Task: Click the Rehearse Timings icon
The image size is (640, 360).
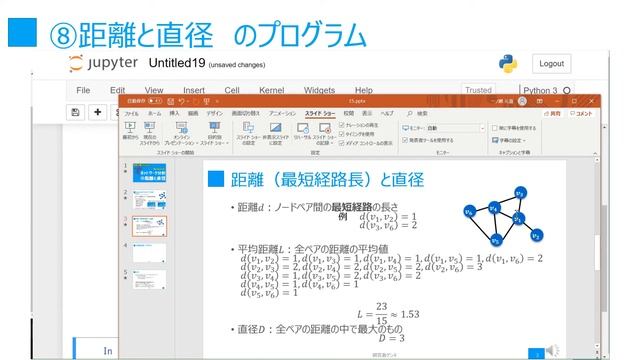Action: 302,128
